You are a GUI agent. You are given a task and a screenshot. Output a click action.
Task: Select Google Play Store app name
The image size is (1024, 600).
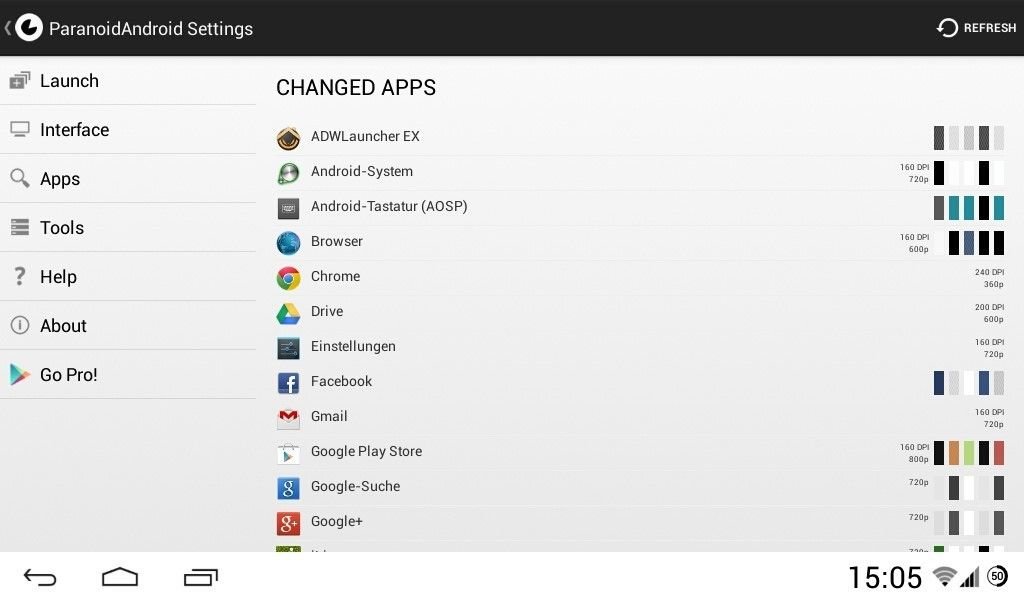[x=366, y=451]
